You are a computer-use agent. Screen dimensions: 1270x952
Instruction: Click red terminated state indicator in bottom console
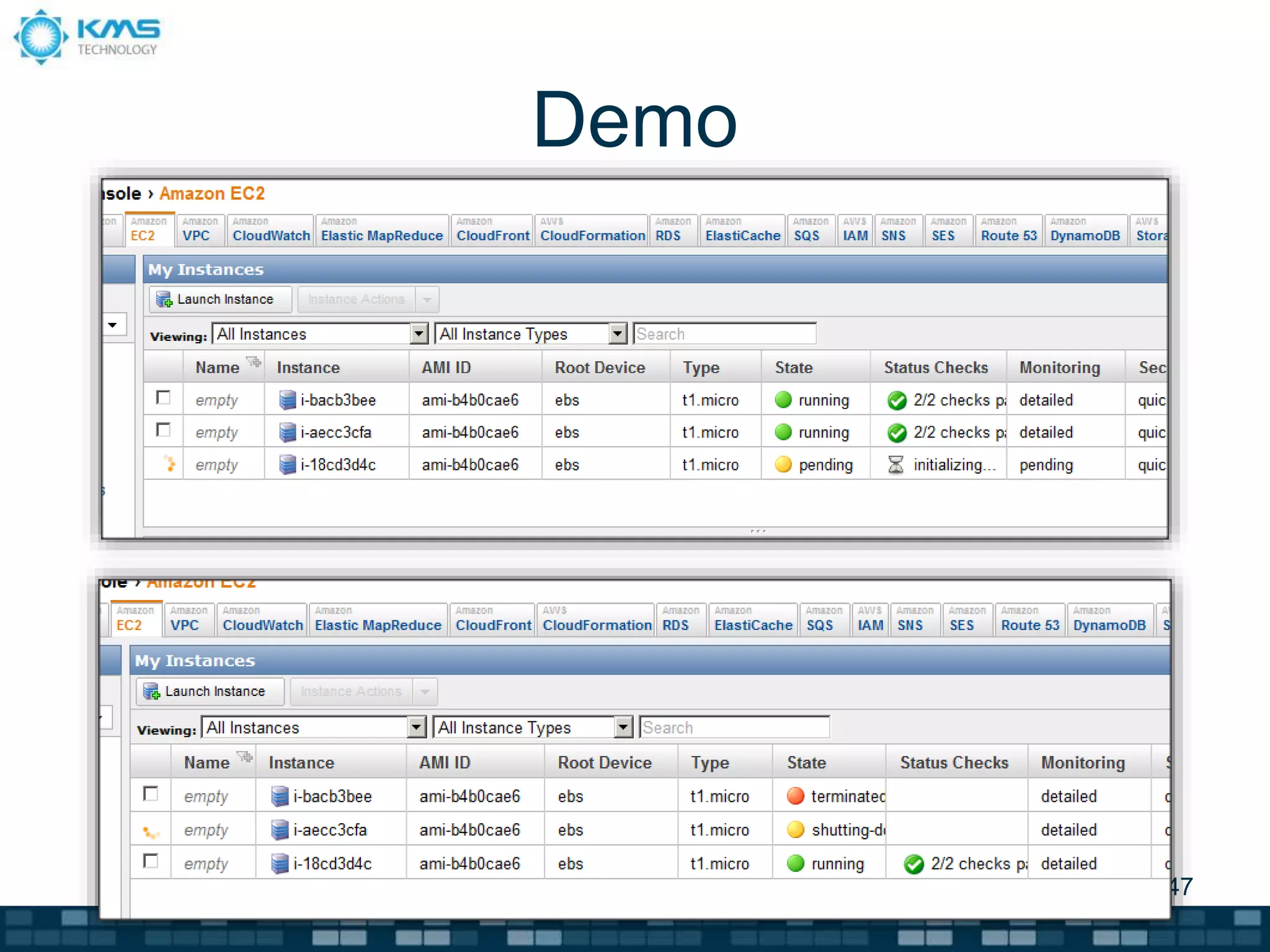(796, 796)
